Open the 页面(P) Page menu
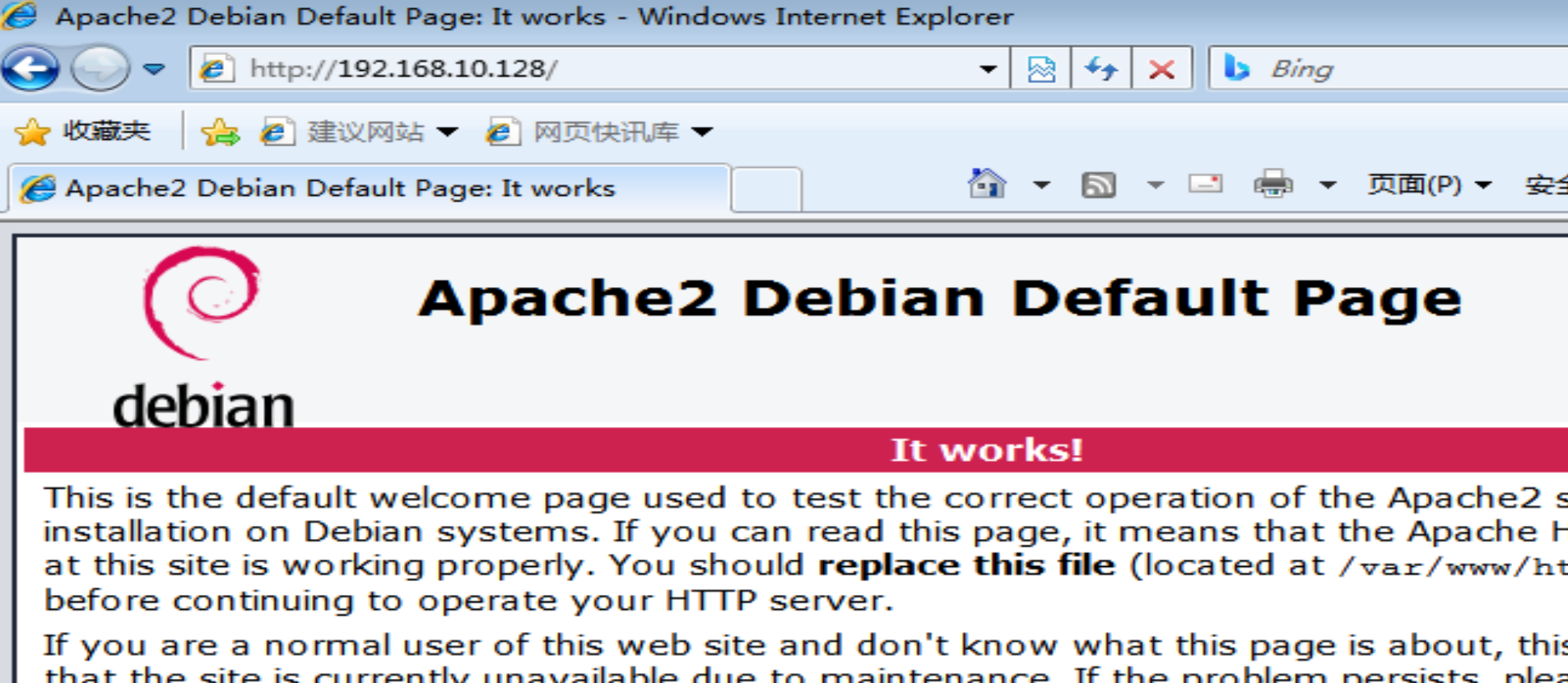 (x=1429, y=184)
